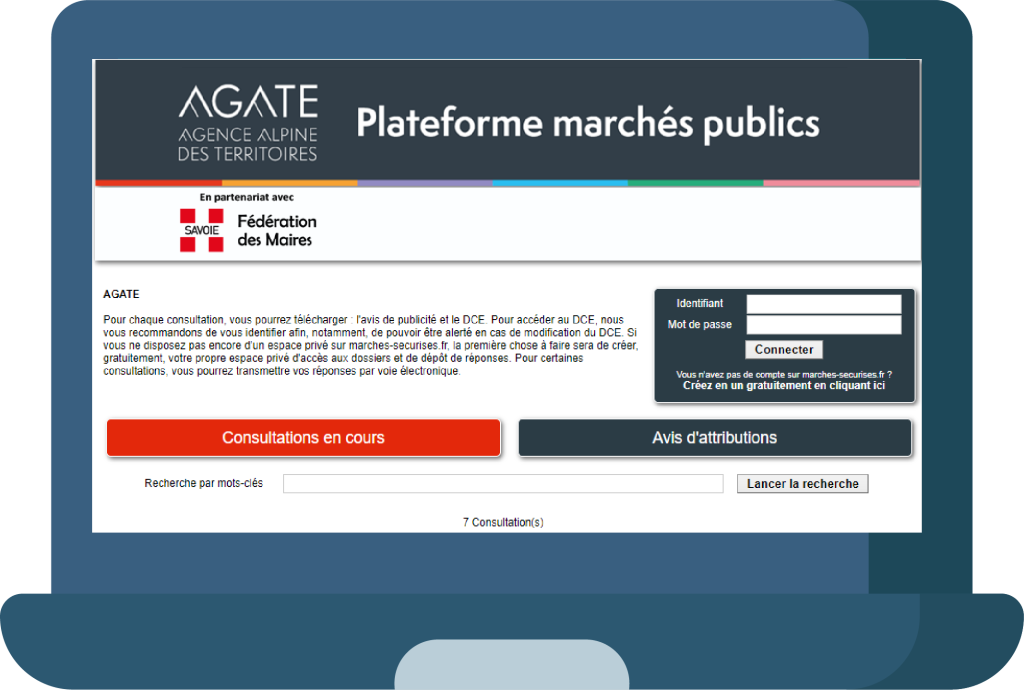Click the 'Identifiant' label
This screenshot has height=690, width=1024.
[x=699, y=304]
